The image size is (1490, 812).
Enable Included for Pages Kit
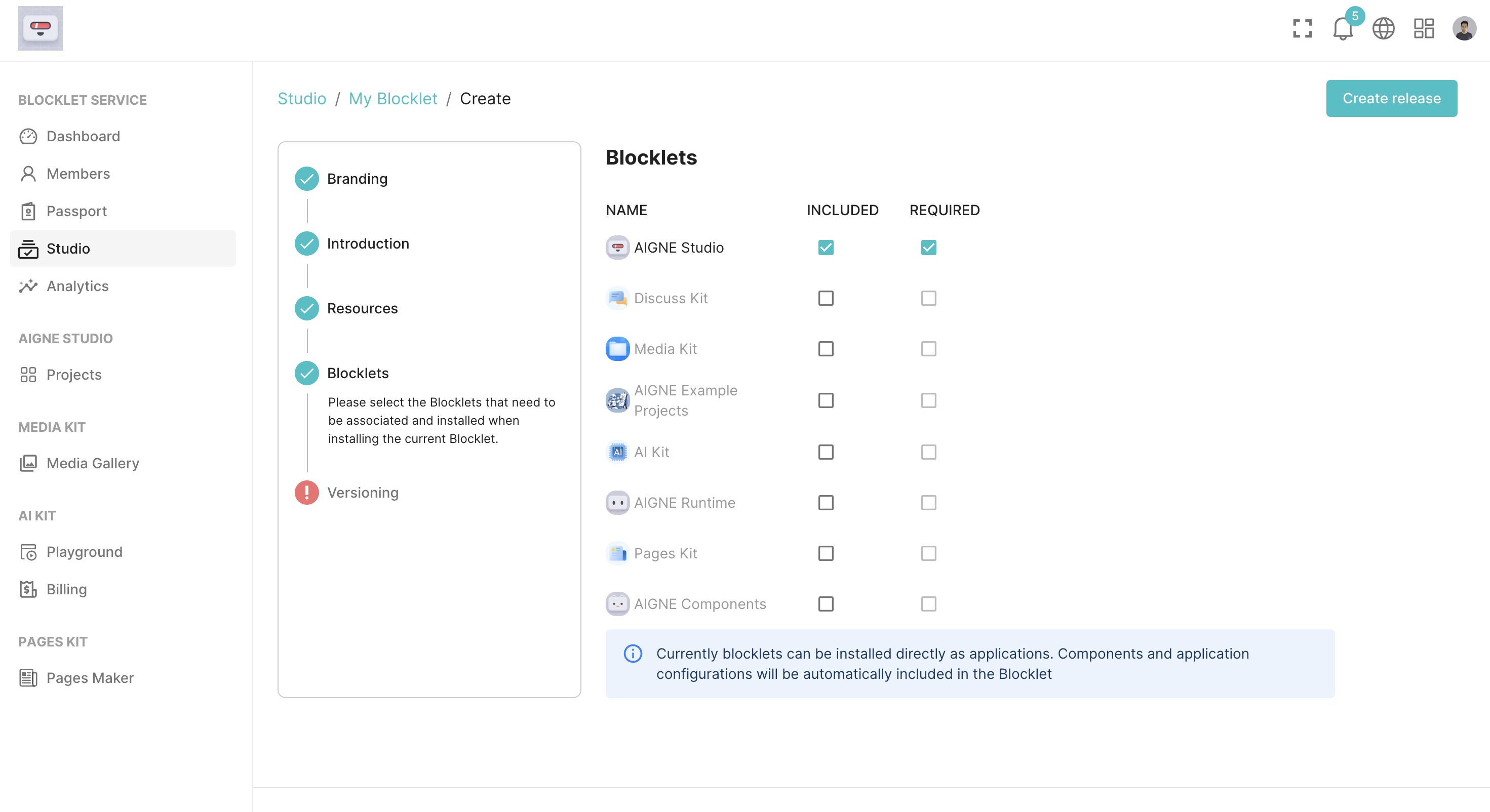pyautogui.click(x=826, y=553)
